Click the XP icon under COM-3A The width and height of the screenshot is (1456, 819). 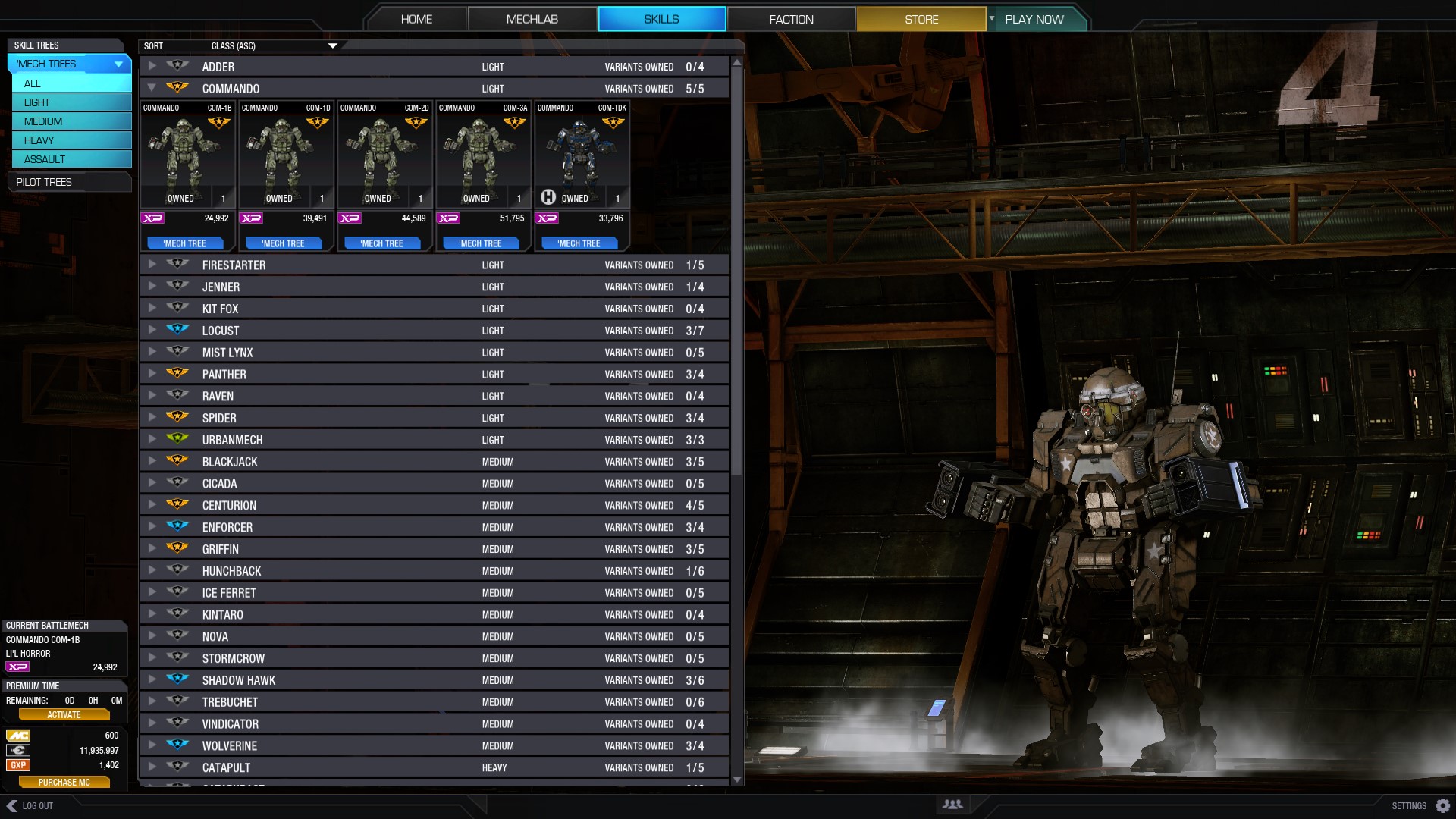point(448,218)
